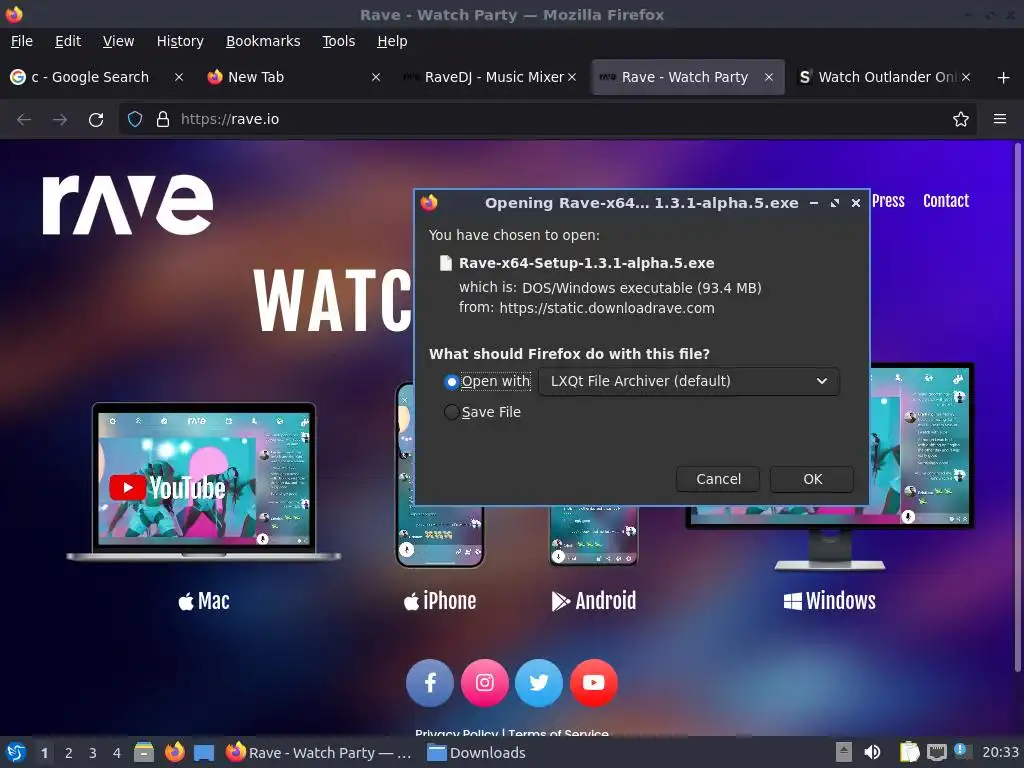Open the History menu
This screenshot has height=768, width=1024.
tap(180, 41)
